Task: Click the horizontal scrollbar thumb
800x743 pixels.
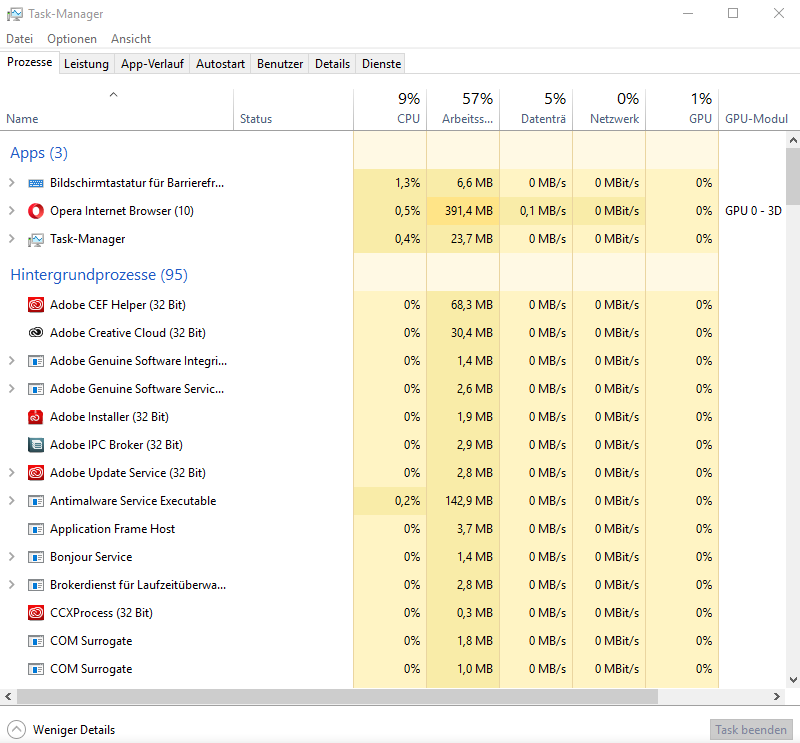Action: point(337,697)
